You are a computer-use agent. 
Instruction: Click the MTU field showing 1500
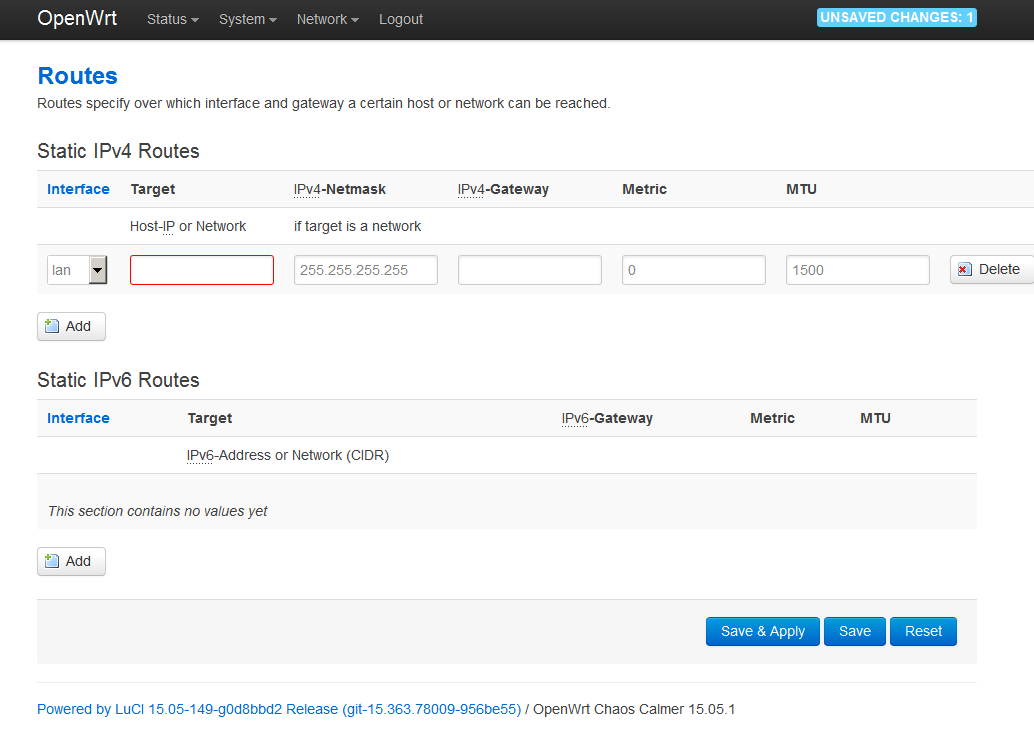point(858,270)
